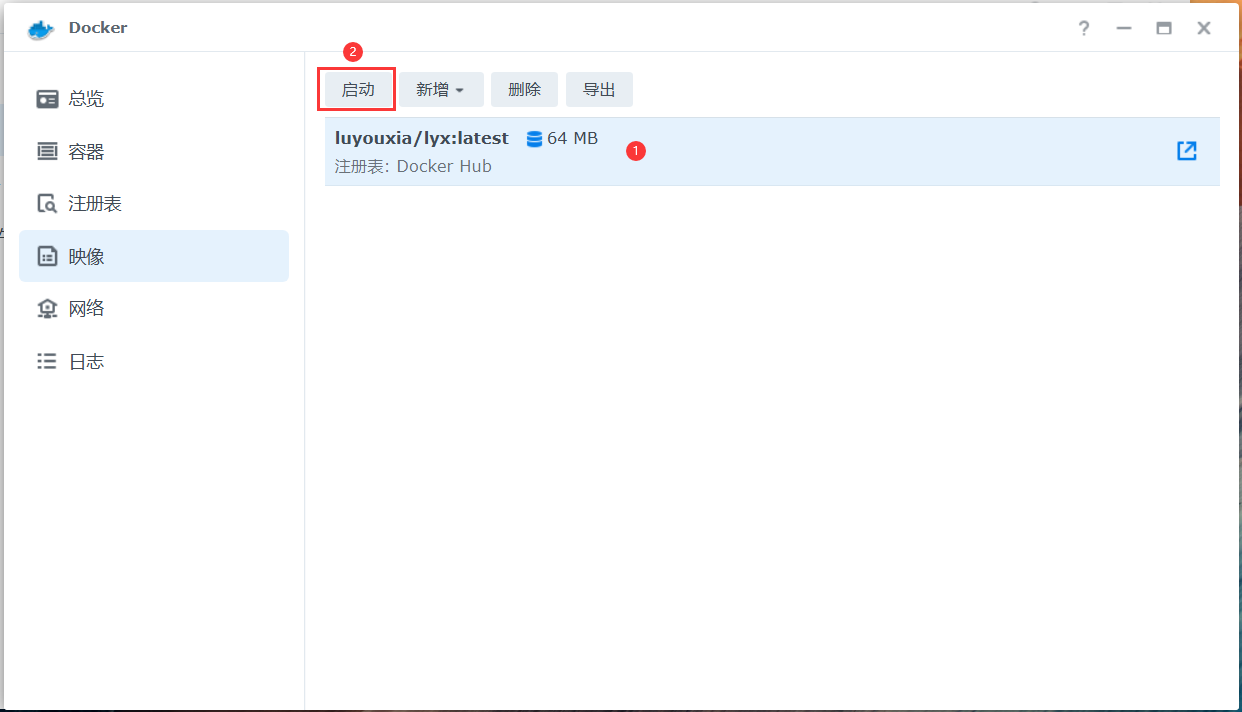Minimize the Docker window
Screen dimensions: 1242x712
coord(1124,28)
